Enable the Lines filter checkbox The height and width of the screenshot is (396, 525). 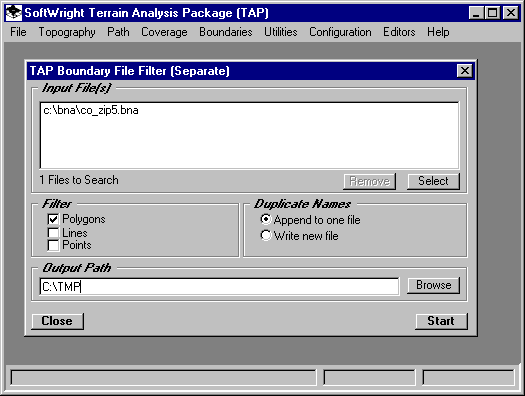[53, 233]
